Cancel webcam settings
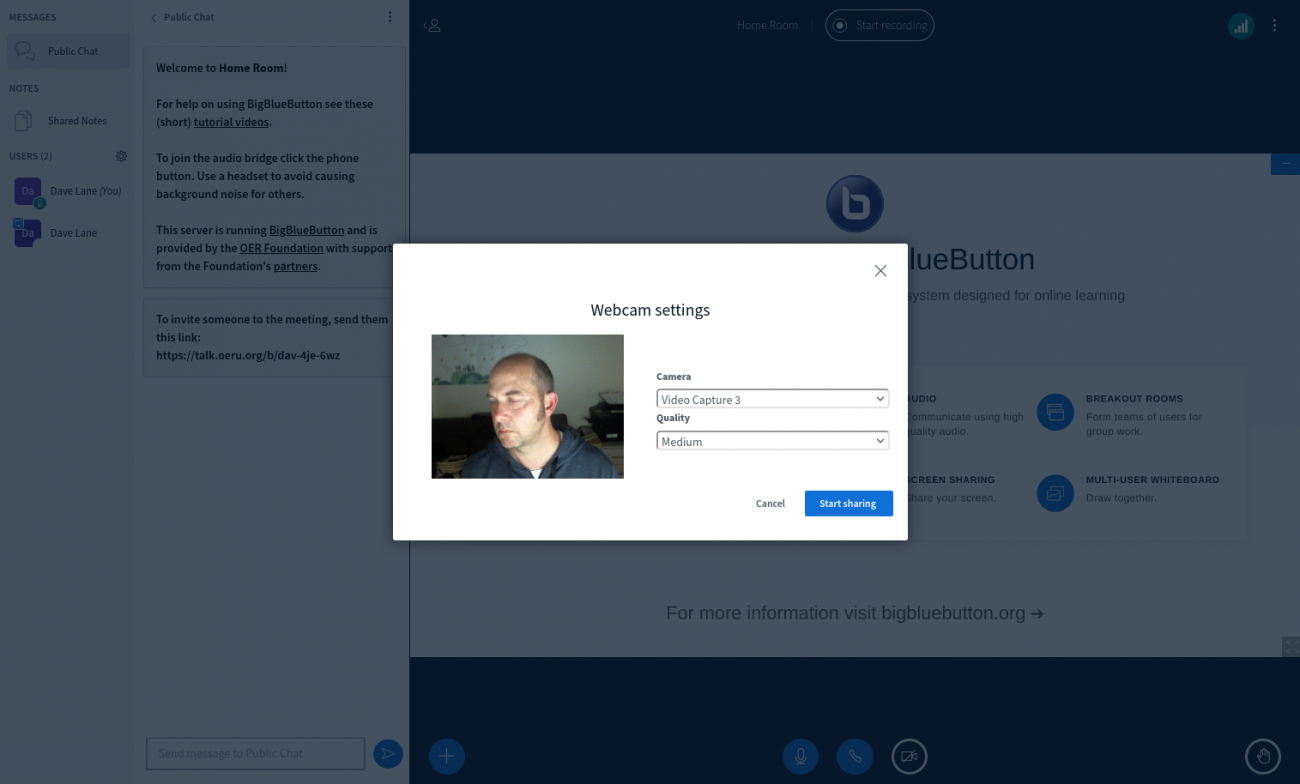 coord(770,504)
